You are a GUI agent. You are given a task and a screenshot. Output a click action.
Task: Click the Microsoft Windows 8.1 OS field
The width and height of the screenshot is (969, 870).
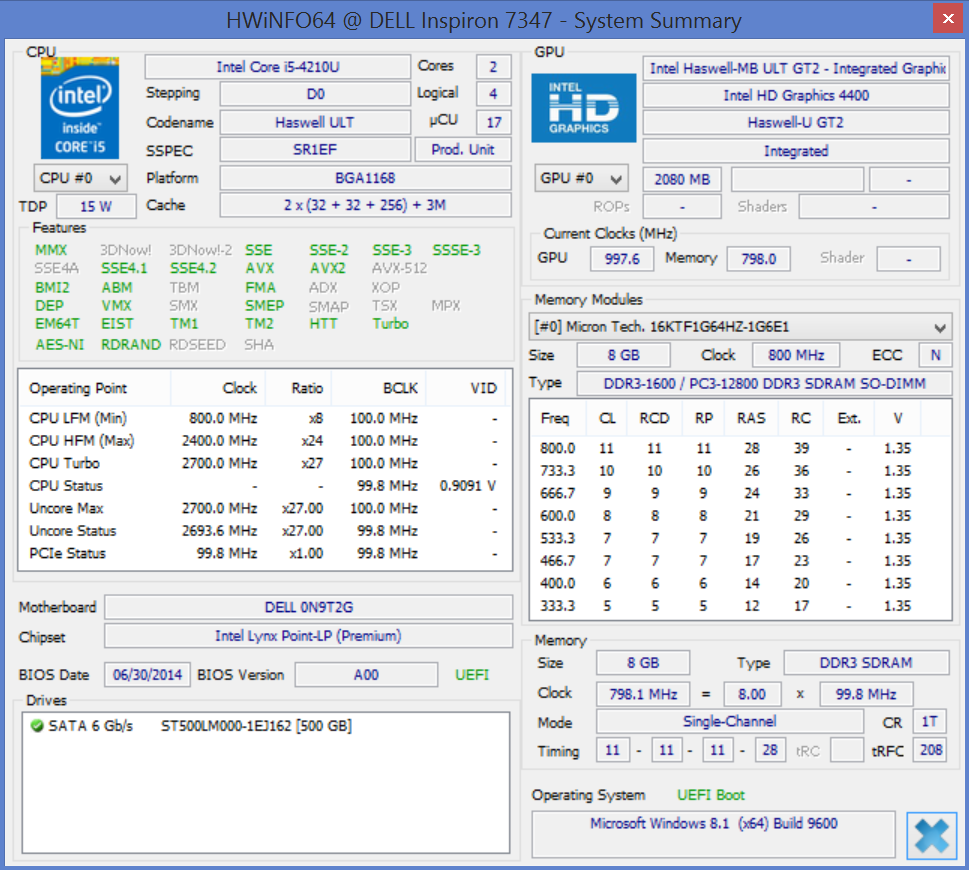pos(714,834)
